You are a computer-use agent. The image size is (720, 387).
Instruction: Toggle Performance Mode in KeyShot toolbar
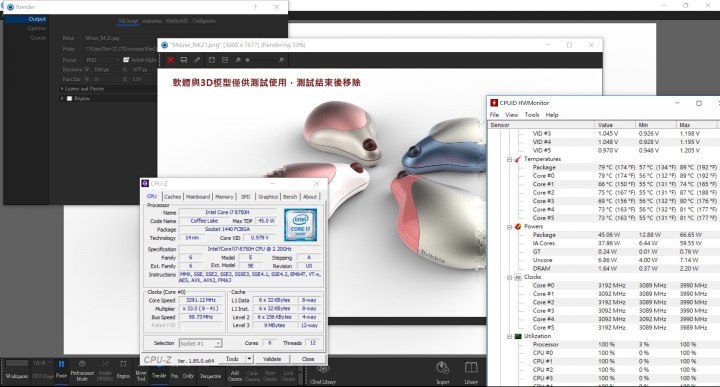tap(82, 370)
